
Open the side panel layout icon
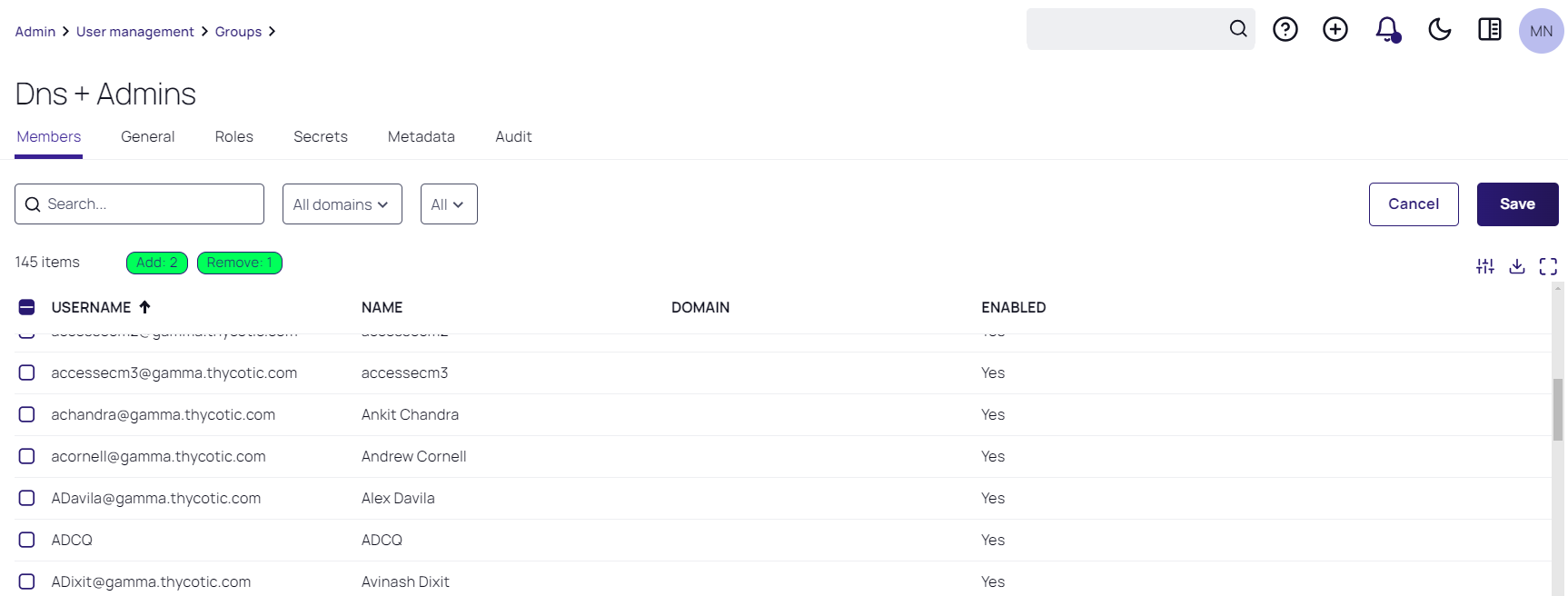[1490, 30]
